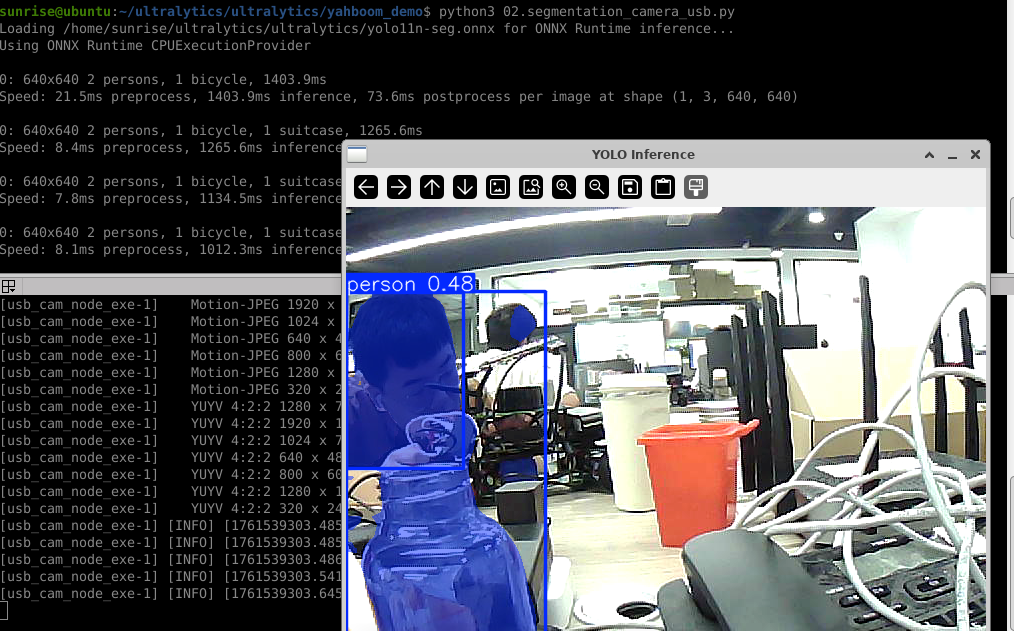Click the [INFO] line with timestamp 1761539303.541
1014x631 pixels.
[171, 577]
